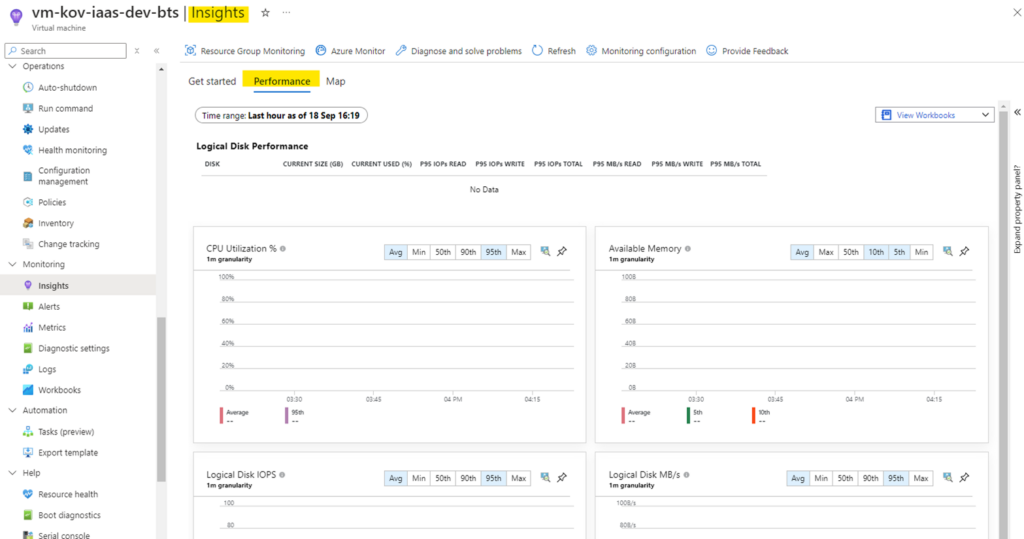Open Resource Group Monitoring

pos(245,51)
